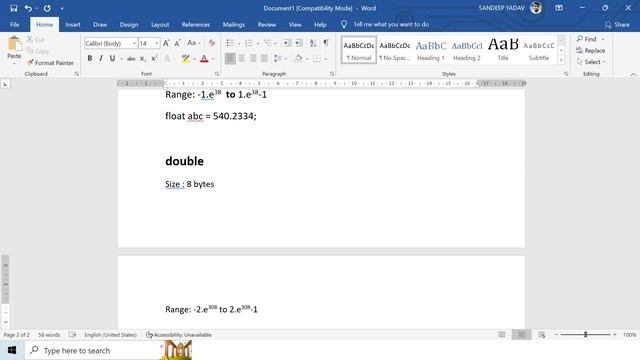Switch to the Design tab
Image resolution: width=640 pixels, height=360 pixels.
pos(129,24)
